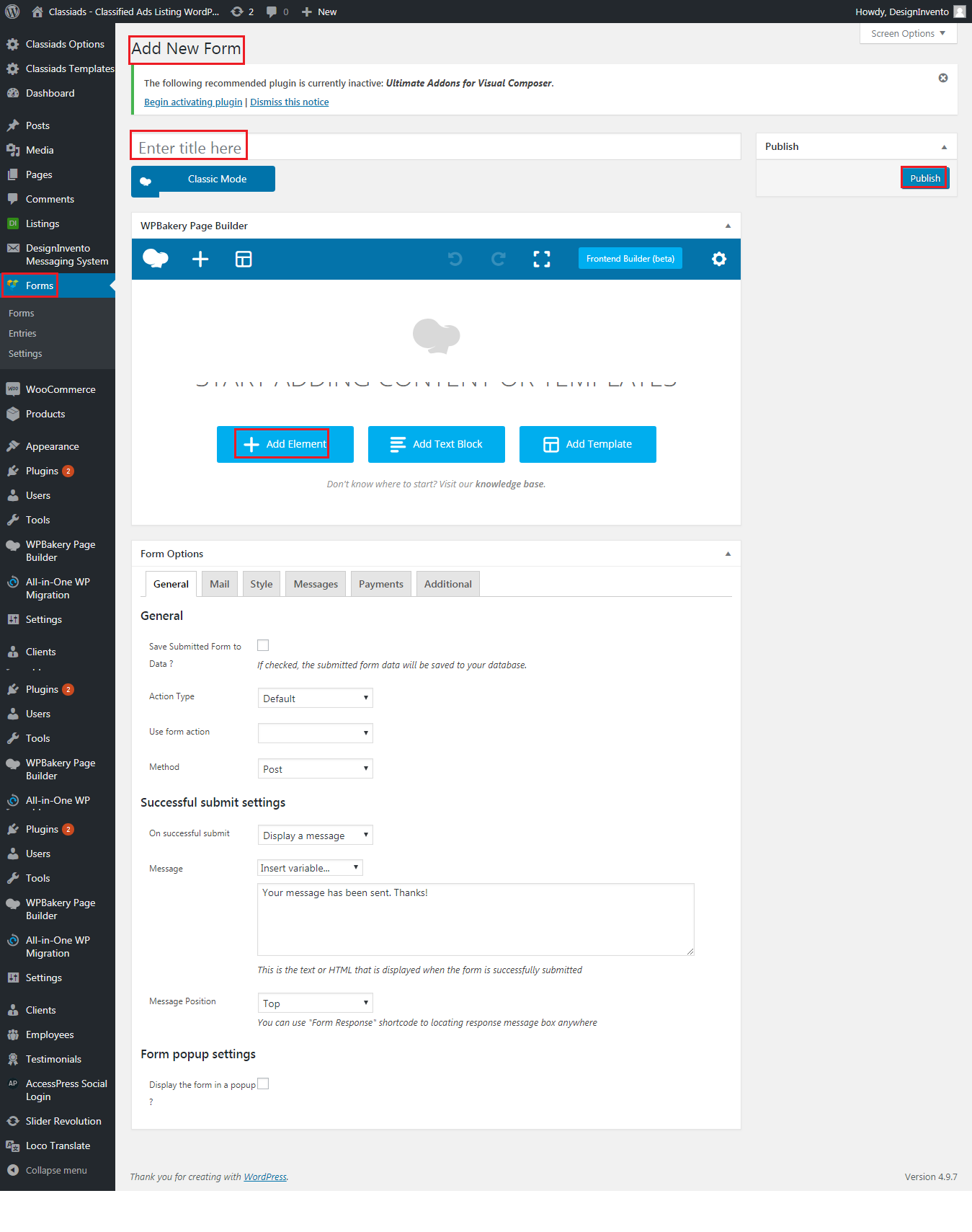Screen dimensions: 972x1232
Task: Click the Add Text Block button
Action: tap(437, 444)
